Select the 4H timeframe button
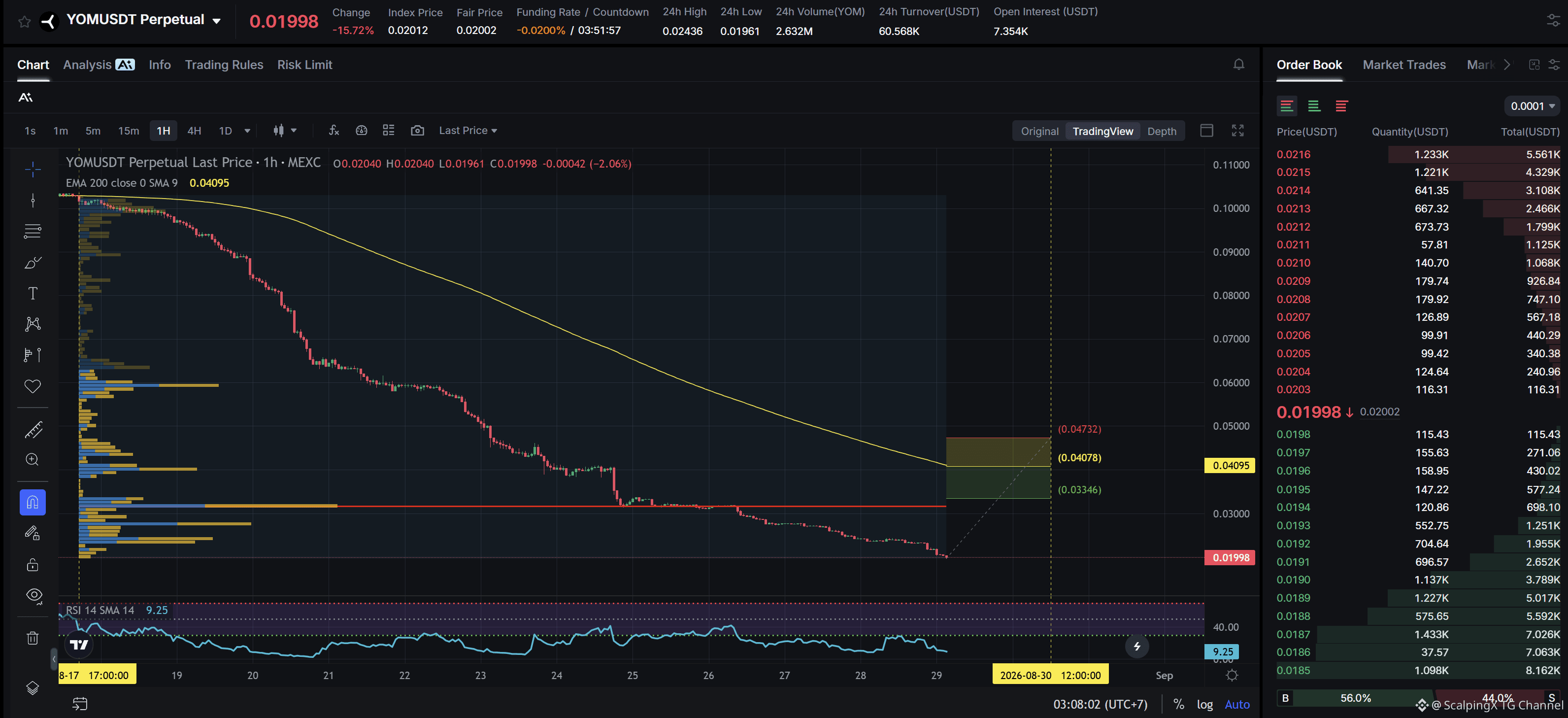The width and height of the screenshot is (1568, 718). coord(194,130)
